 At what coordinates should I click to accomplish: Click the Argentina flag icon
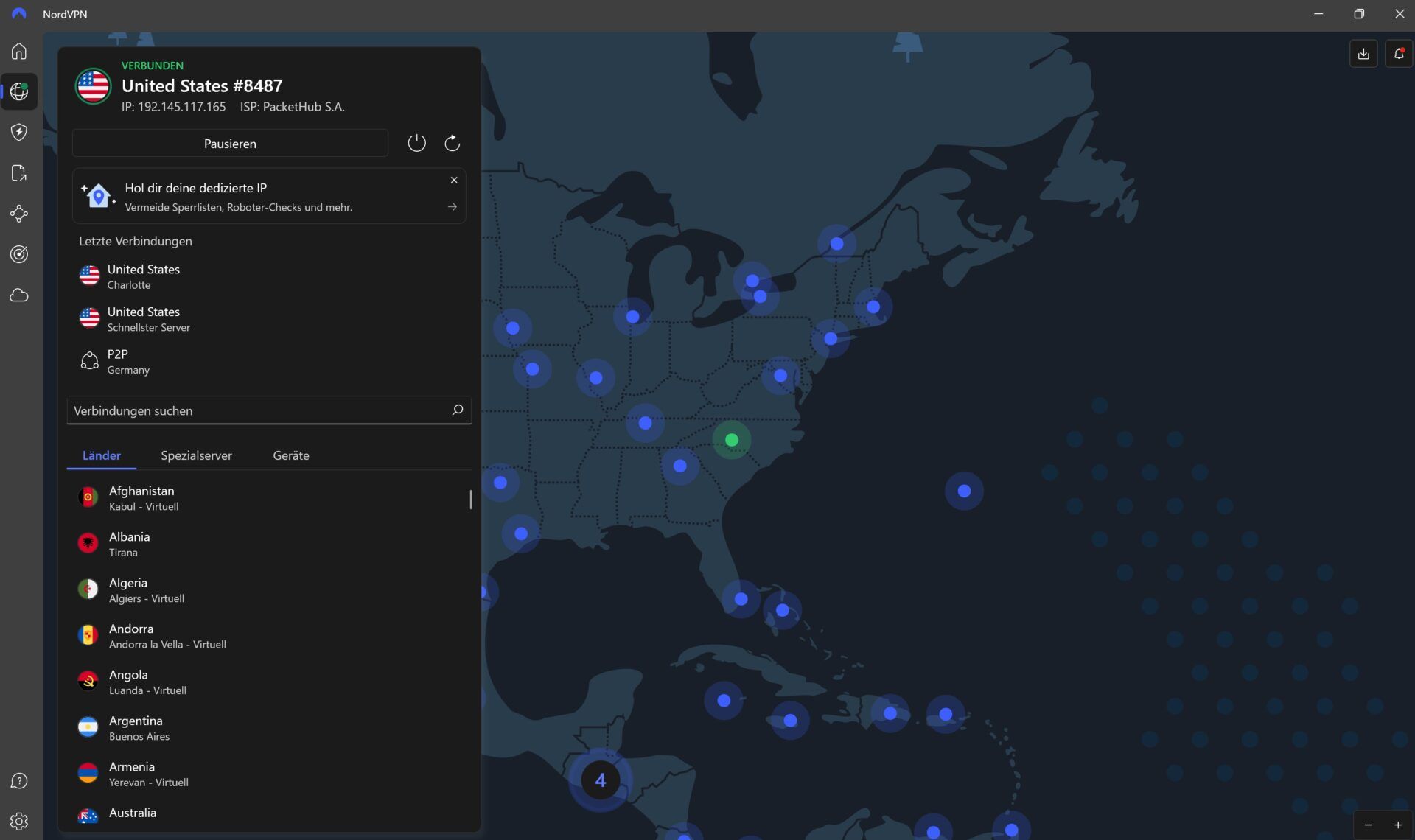88,727
